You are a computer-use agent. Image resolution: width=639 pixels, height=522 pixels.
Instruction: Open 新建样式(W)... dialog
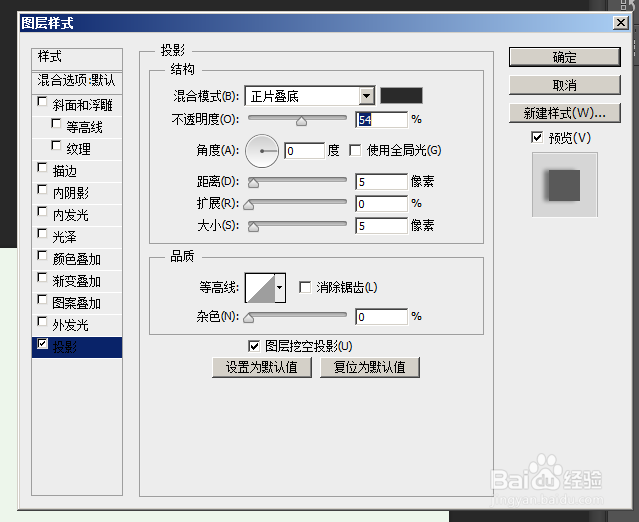point(564,113)
